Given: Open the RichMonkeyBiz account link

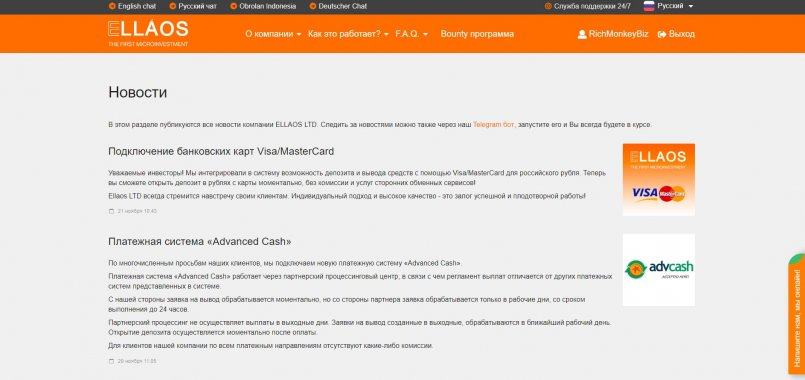Looking at the screenshot, I should click(618, 34).
